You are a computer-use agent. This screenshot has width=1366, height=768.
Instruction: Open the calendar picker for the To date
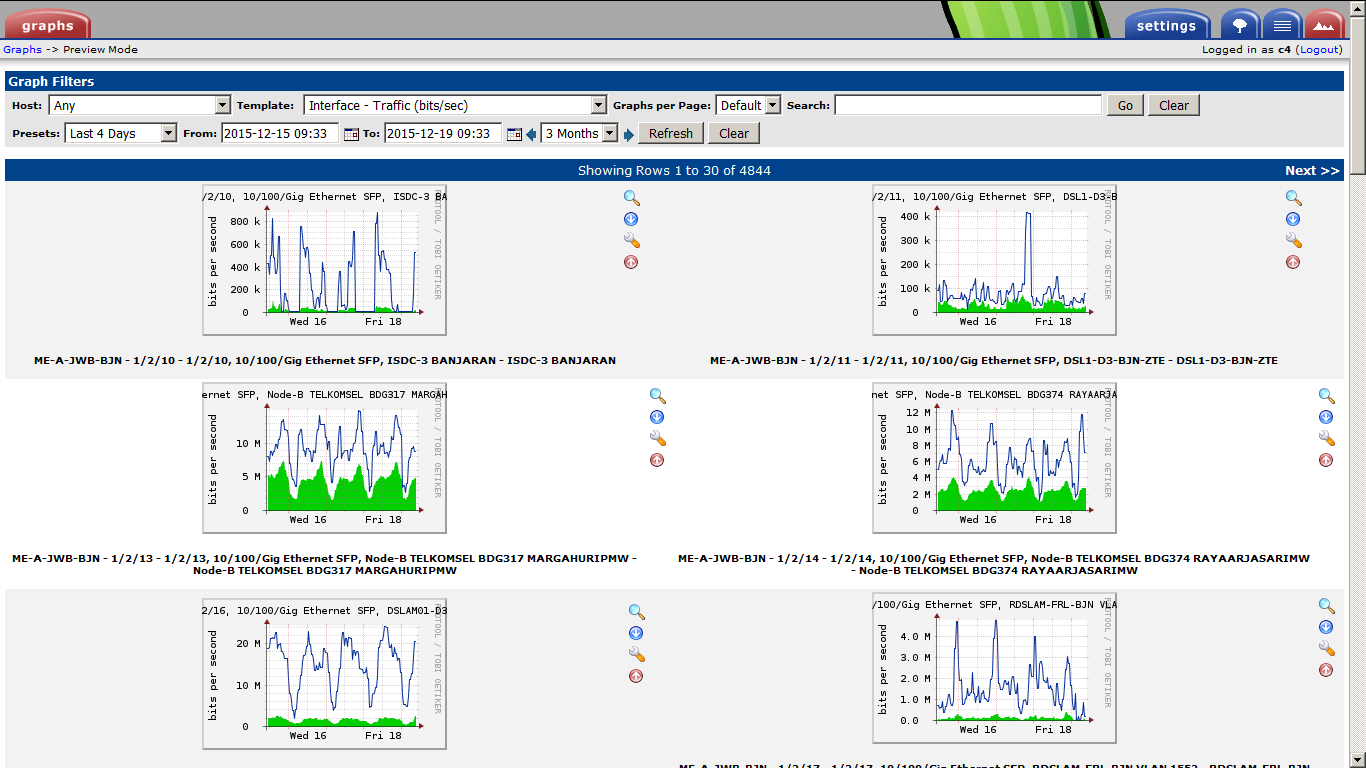(516, 132)
